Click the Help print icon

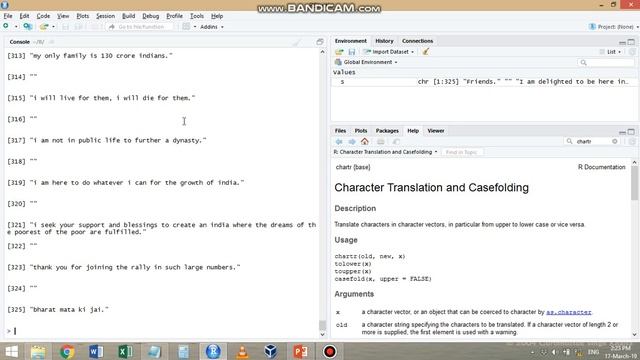point(380,142)
